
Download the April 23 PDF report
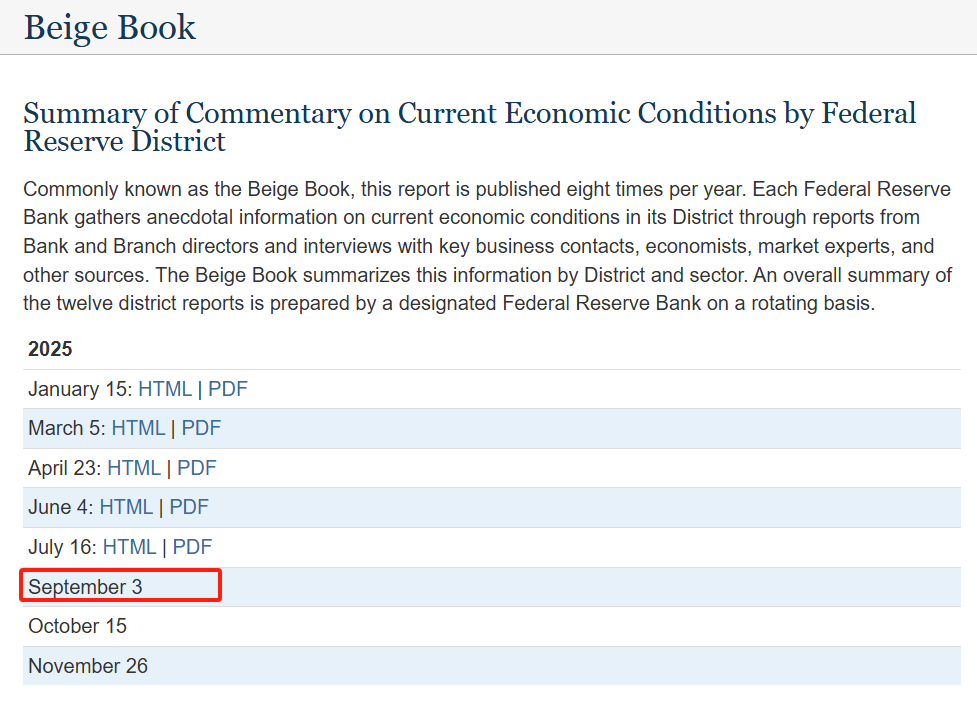coord(197,467)
